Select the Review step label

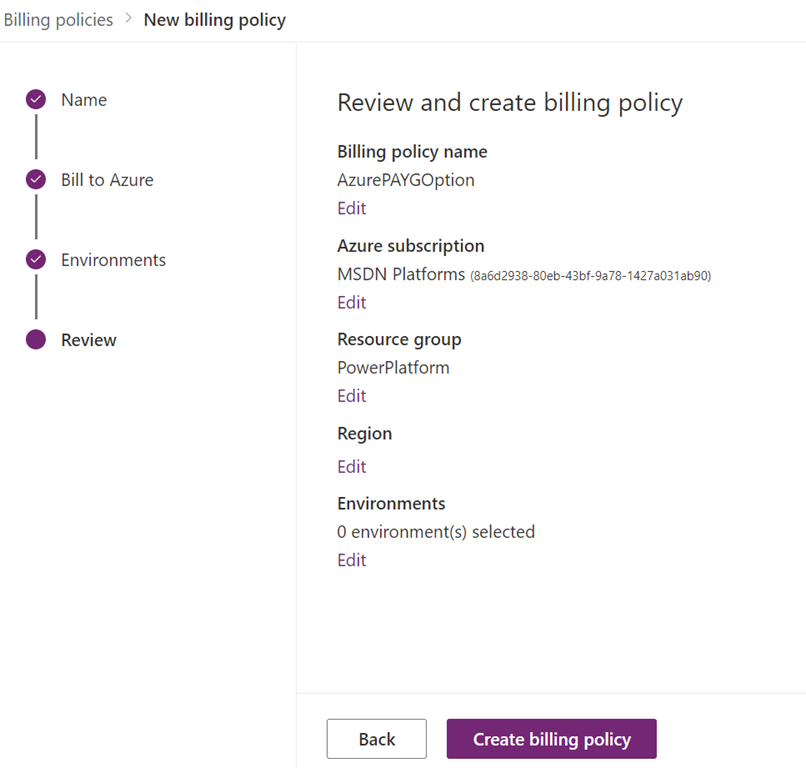pyautogui.click(x=89, y=340)
